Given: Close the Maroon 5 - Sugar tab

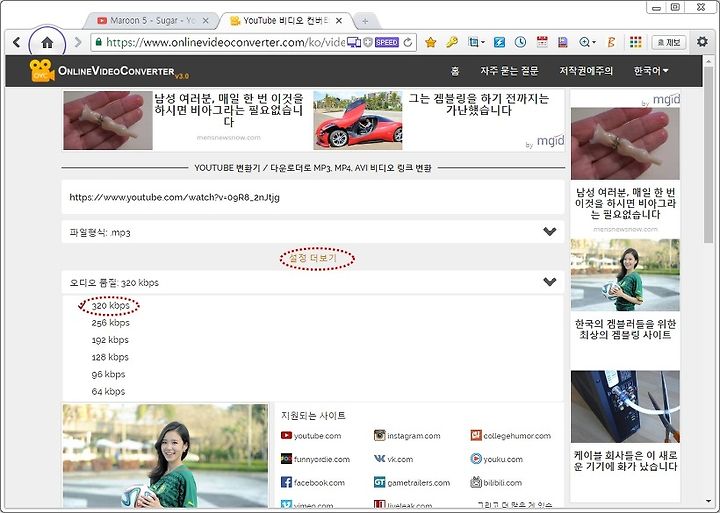Looking at the screenshot, I should [205, 21].
